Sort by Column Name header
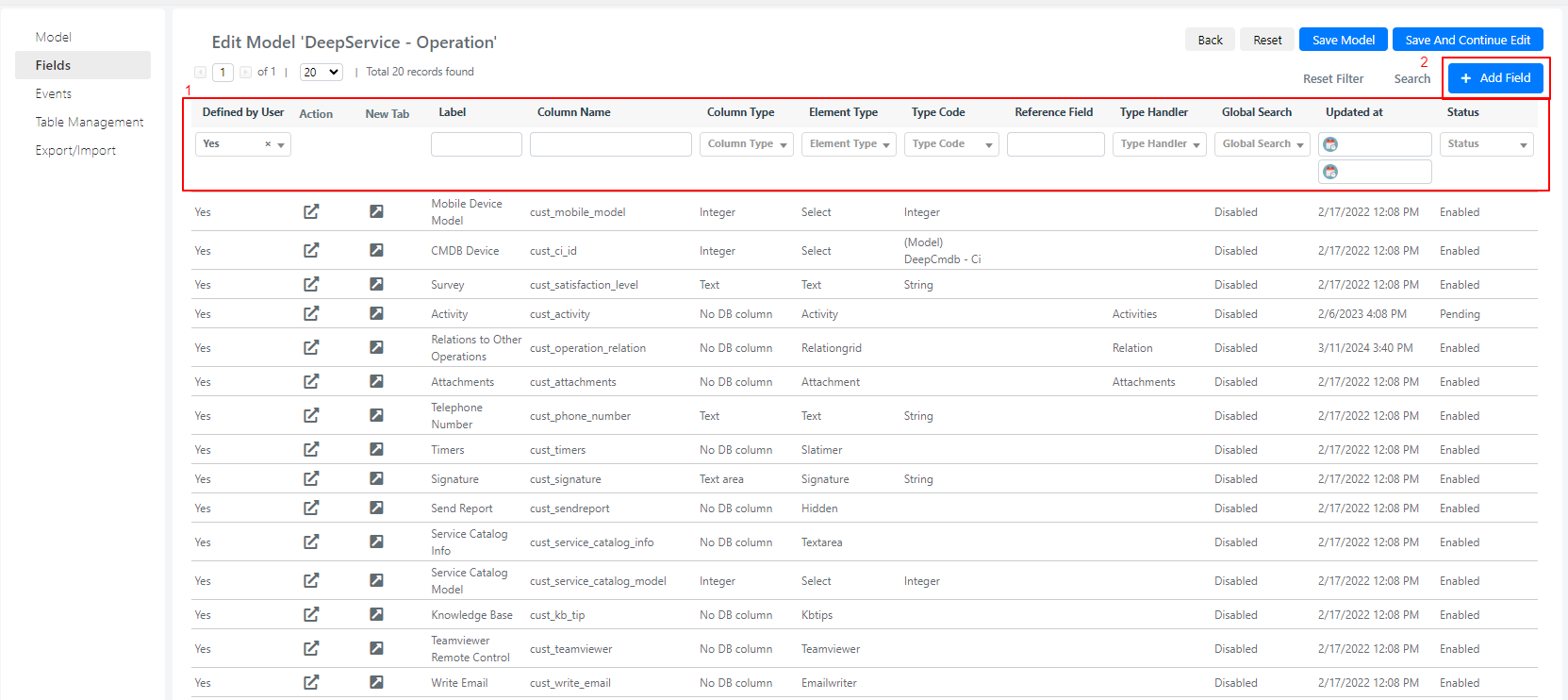This screenshot has width=1568, height=700. (573, 112)
